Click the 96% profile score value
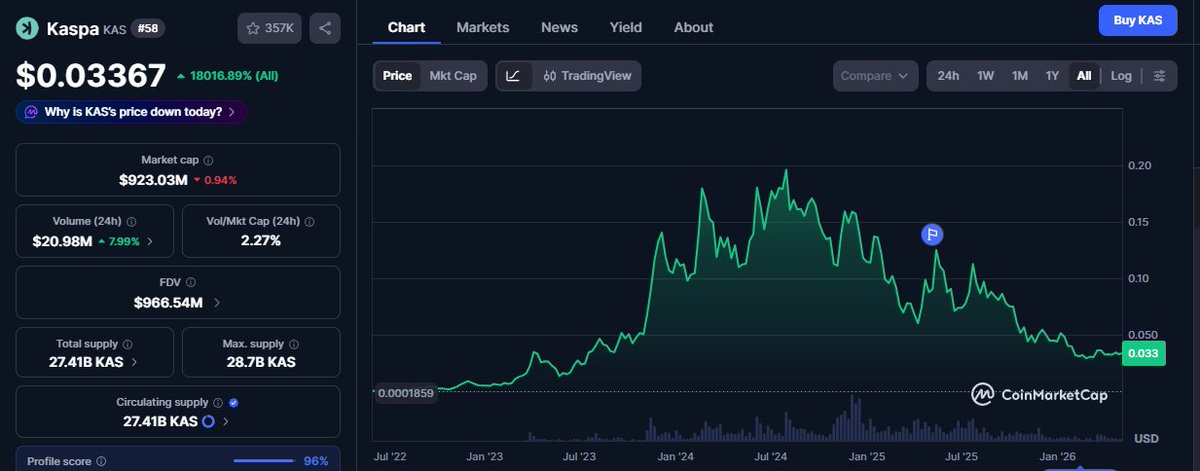1200x471 pixels. tap(316, 461)
